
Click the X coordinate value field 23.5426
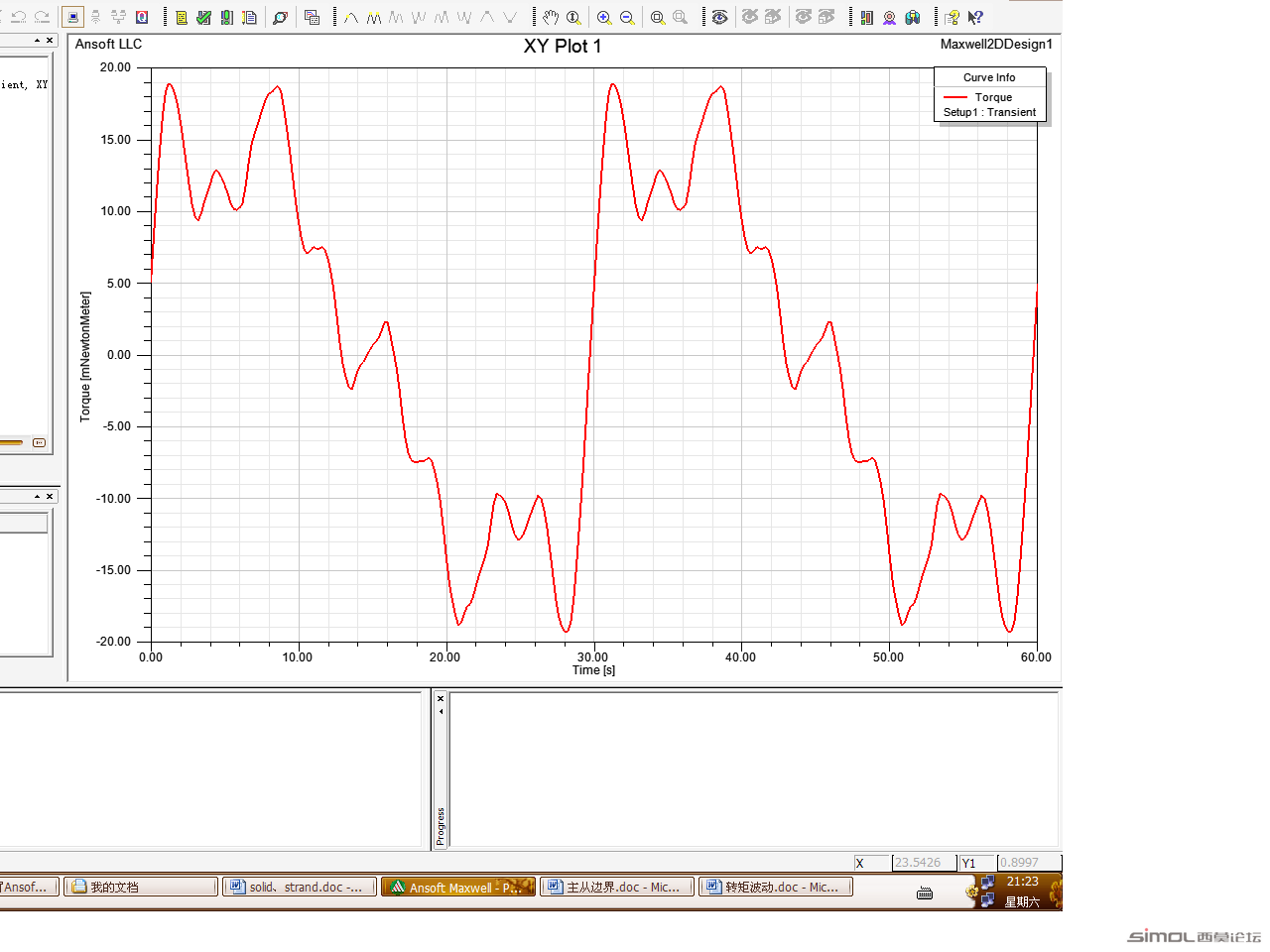[924, 863]
